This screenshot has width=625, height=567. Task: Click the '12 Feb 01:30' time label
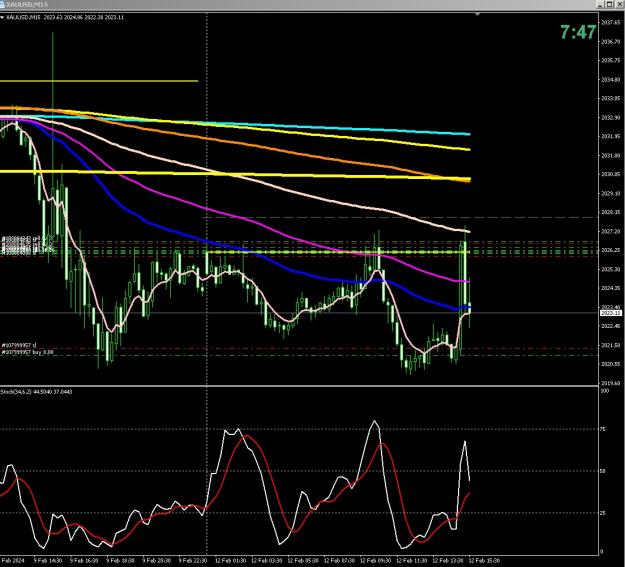tap(230, 561)
